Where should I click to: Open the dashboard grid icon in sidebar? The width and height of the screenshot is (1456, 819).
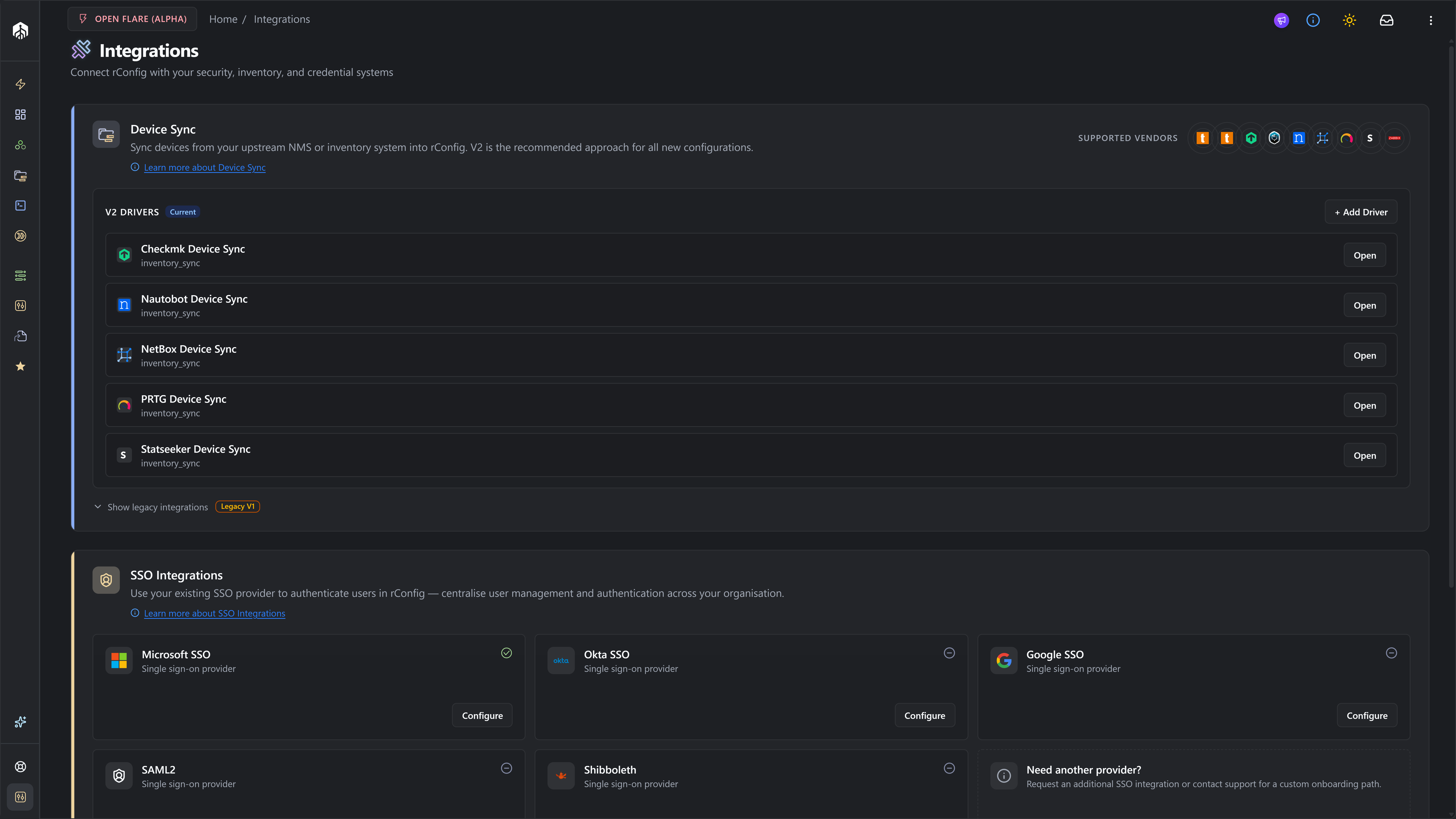20,115
